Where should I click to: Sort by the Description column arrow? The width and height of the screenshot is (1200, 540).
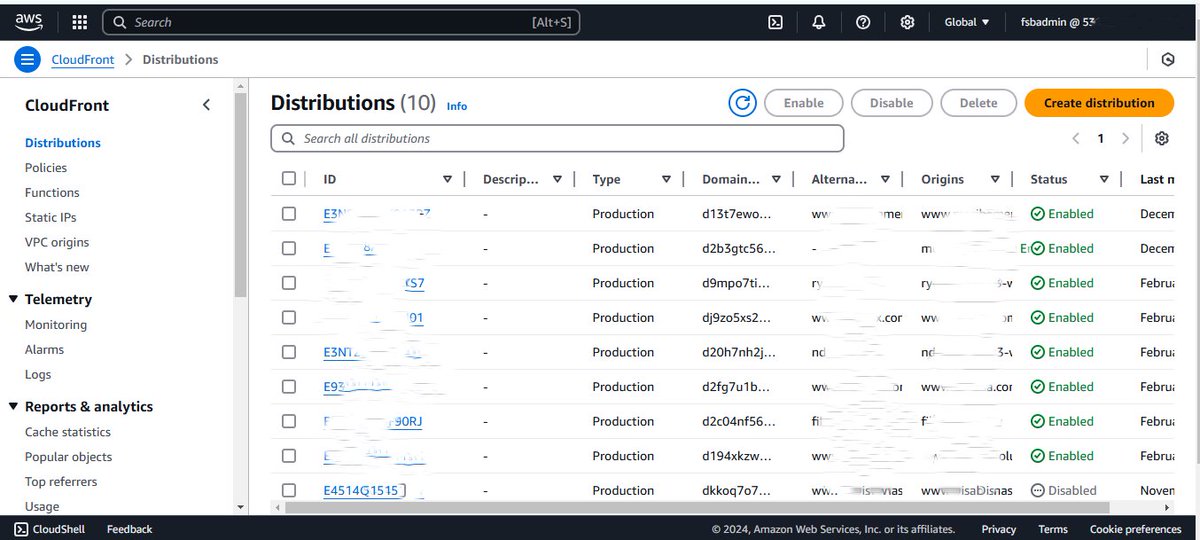(x=557, y=179)
